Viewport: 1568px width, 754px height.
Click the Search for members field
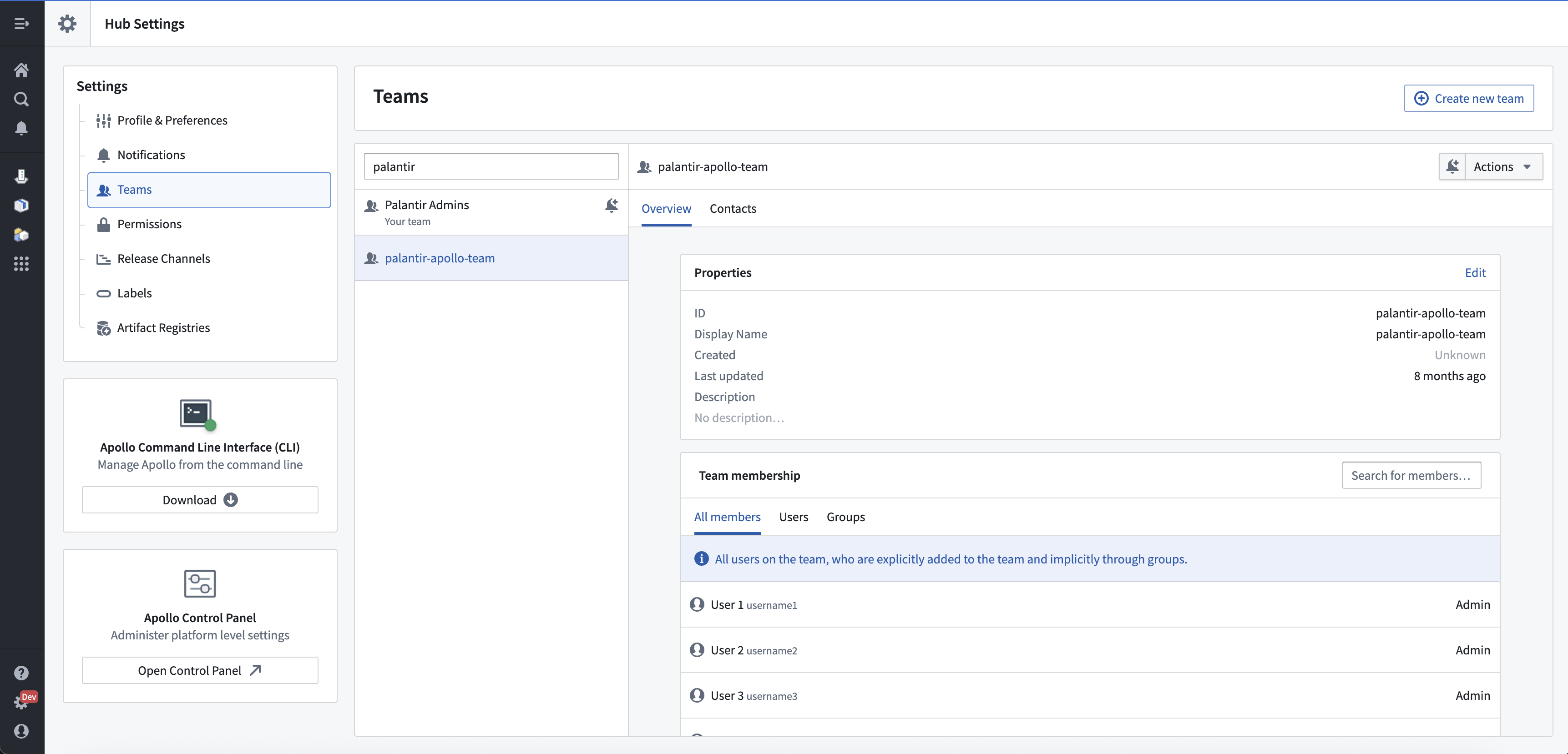1411,475
